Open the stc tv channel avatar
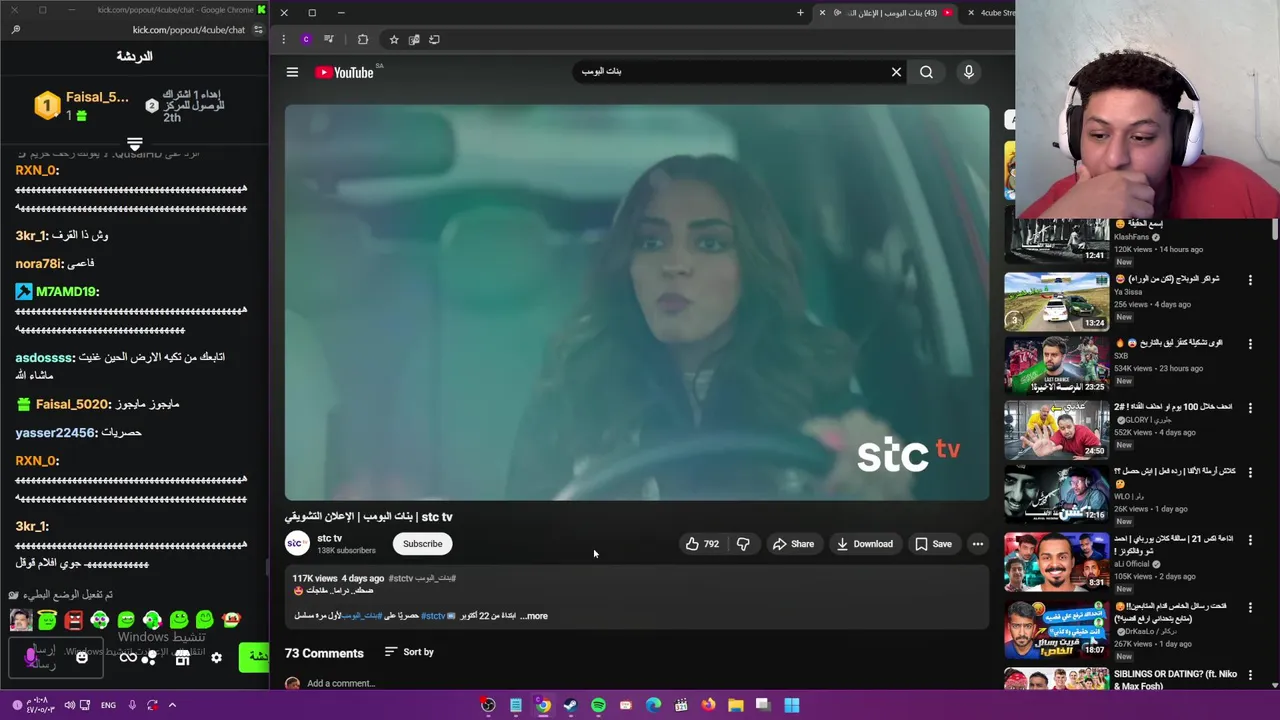 [297, 543]
